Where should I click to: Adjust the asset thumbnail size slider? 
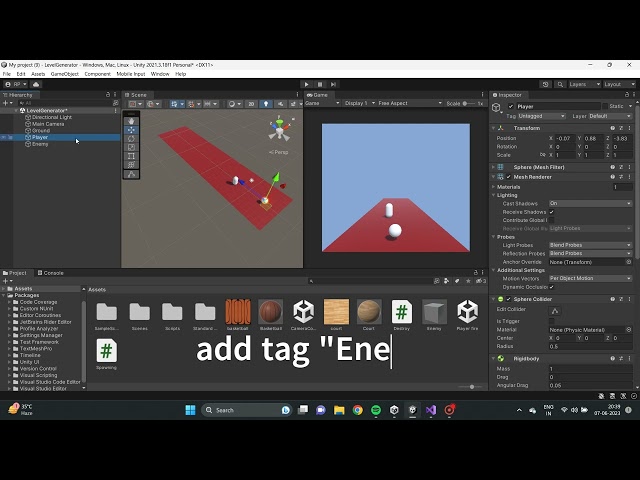[471, 387]
